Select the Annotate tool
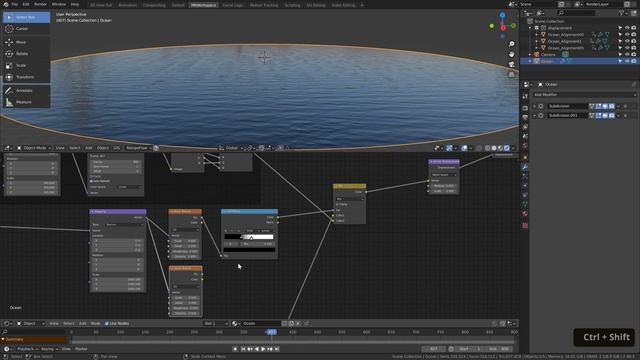Image resolution: width=640 pixels, height=360 pixels. point(27,90)
